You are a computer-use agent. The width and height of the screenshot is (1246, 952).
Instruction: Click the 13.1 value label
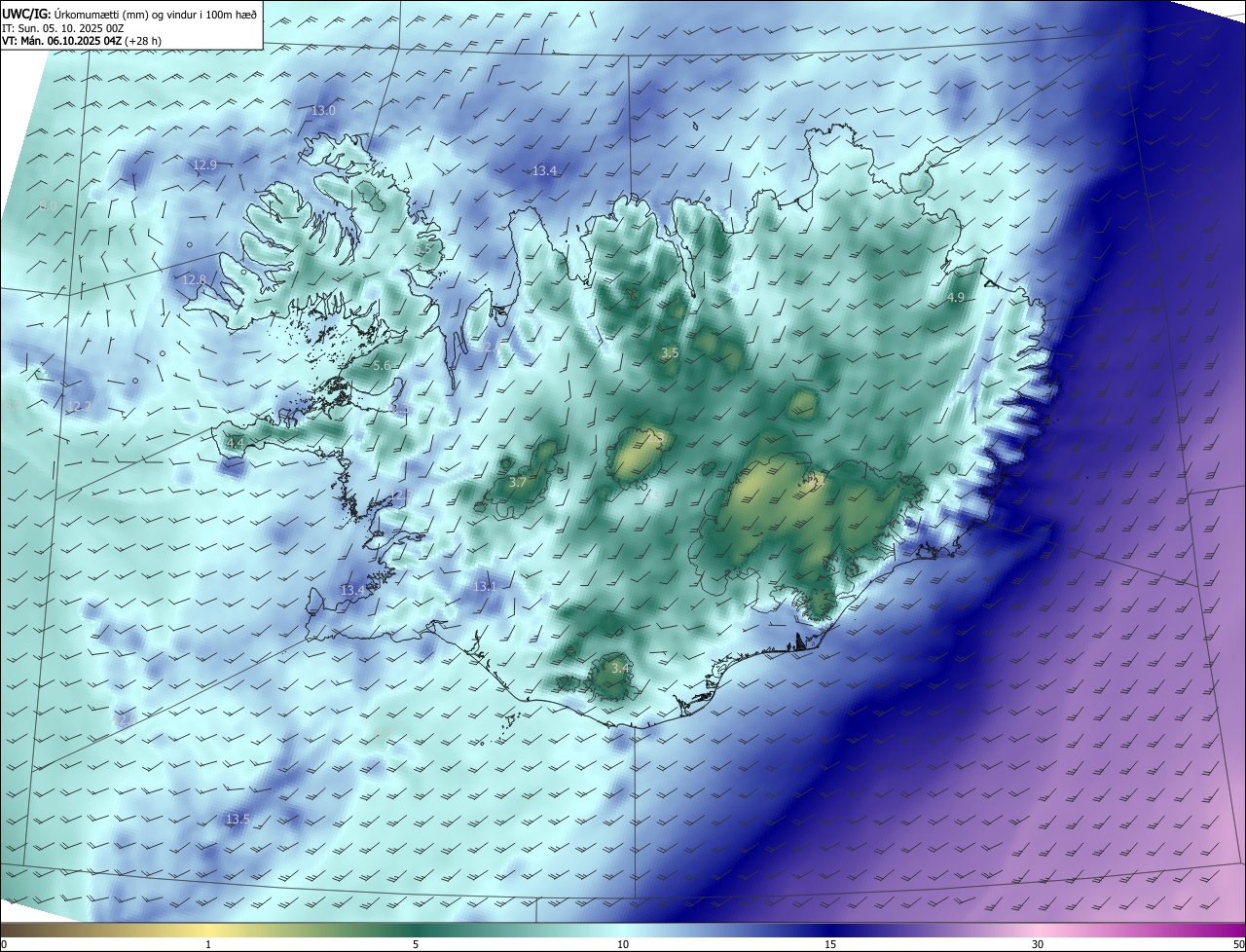[485, 587]
